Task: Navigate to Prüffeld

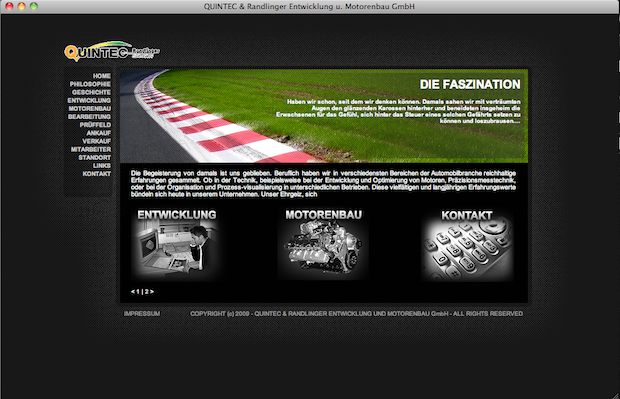Action: 95,125
